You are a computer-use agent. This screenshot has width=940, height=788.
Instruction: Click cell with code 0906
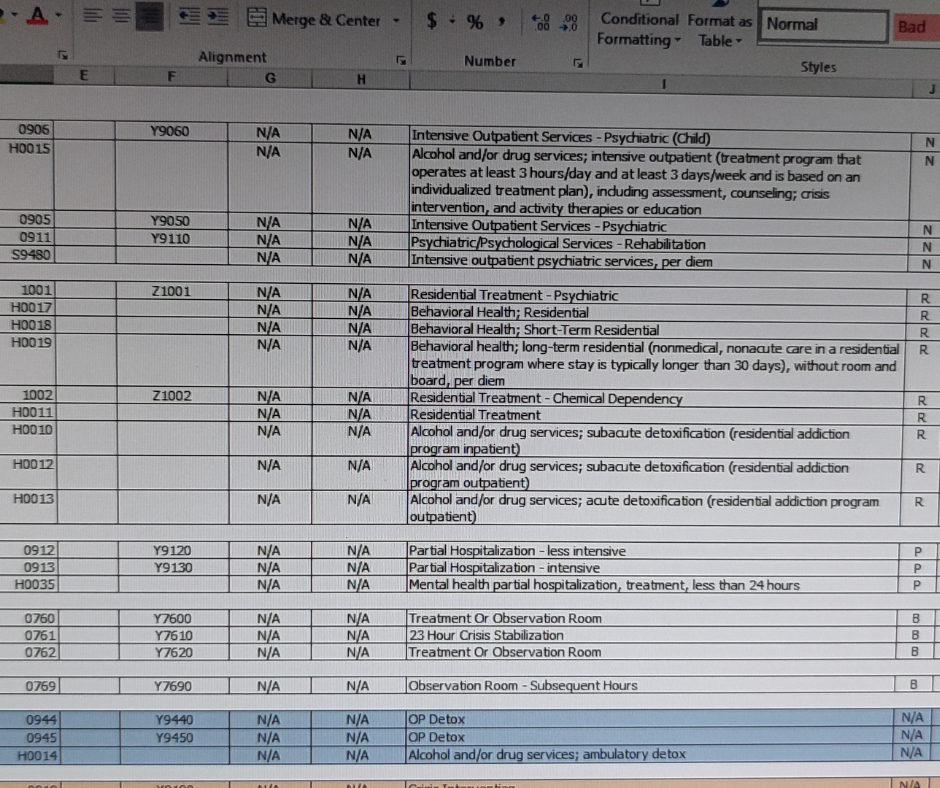tap(27, 130)
